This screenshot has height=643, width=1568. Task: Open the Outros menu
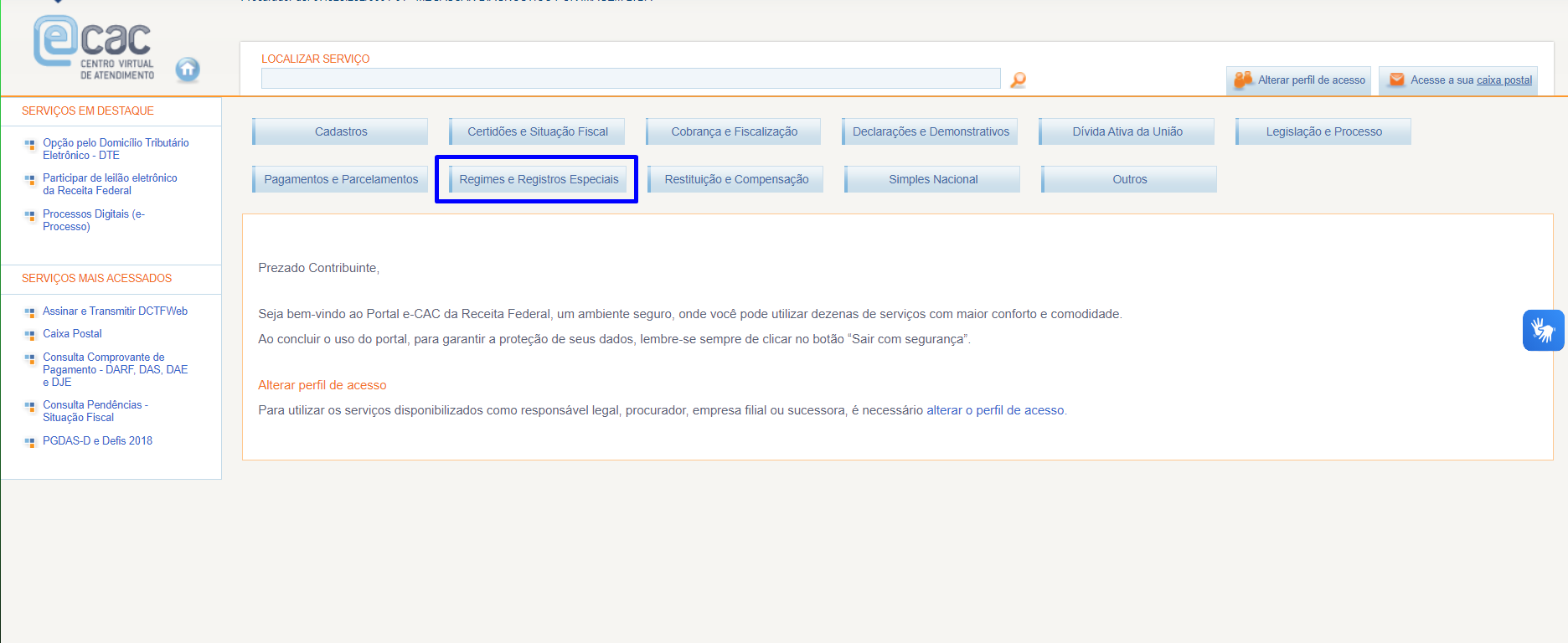[x=1129, y=179]
